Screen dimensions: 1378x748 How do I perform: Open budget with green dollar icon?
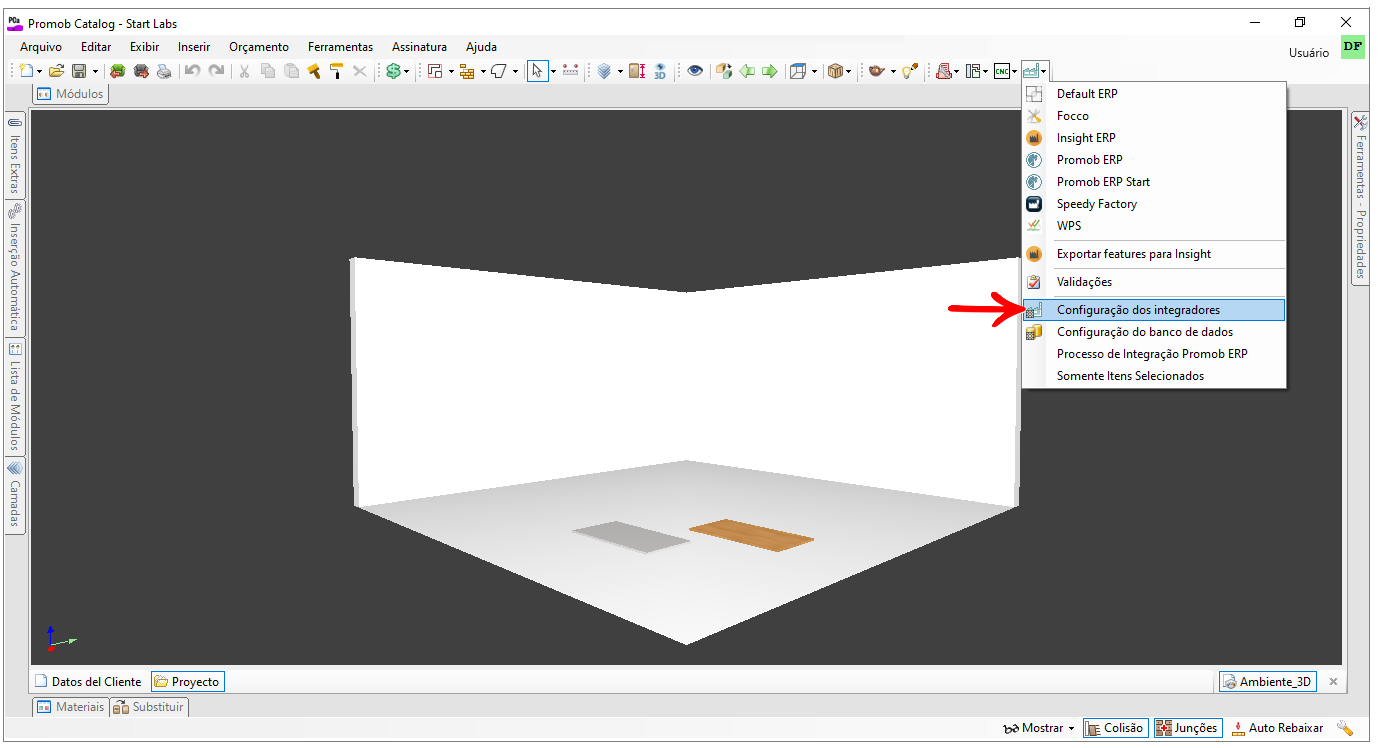point(393,71)
